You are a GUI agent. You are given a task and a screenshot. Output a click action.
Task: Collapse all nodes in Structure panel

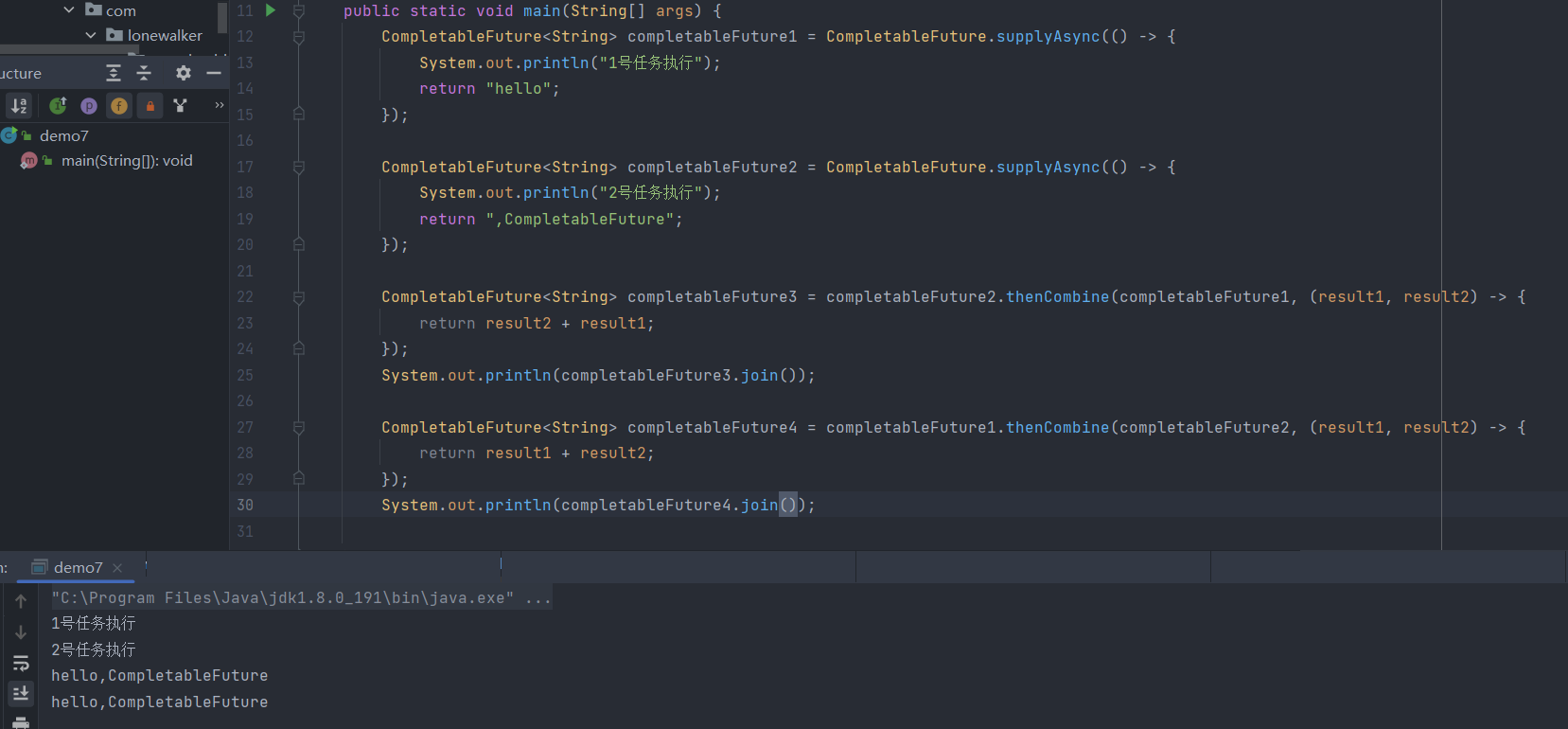[x=144, y=73]
